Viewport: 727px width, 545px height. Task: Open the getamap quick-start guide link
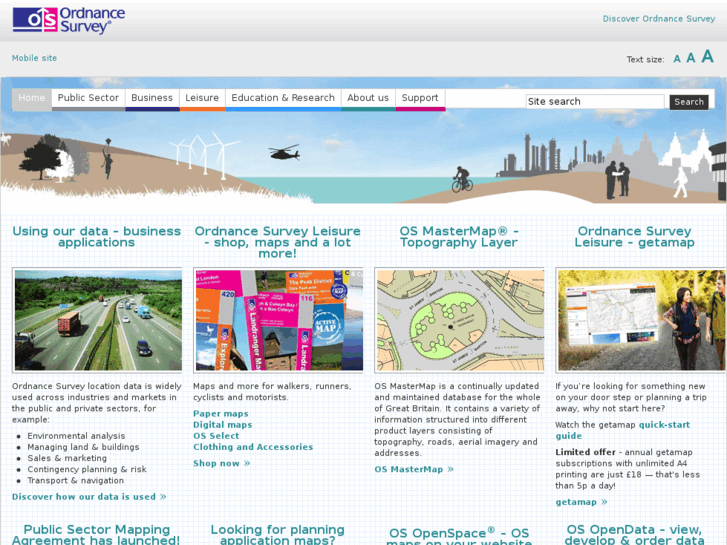pos(623,430)
